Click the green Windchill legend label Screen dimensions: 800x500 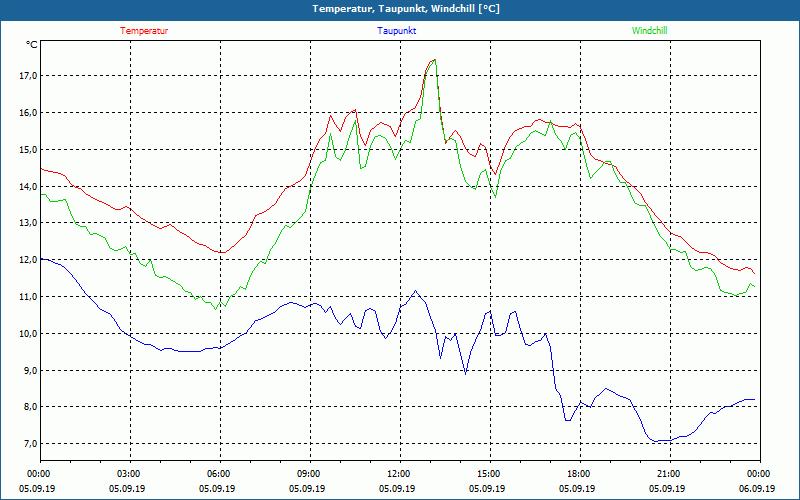coord(649,31)
